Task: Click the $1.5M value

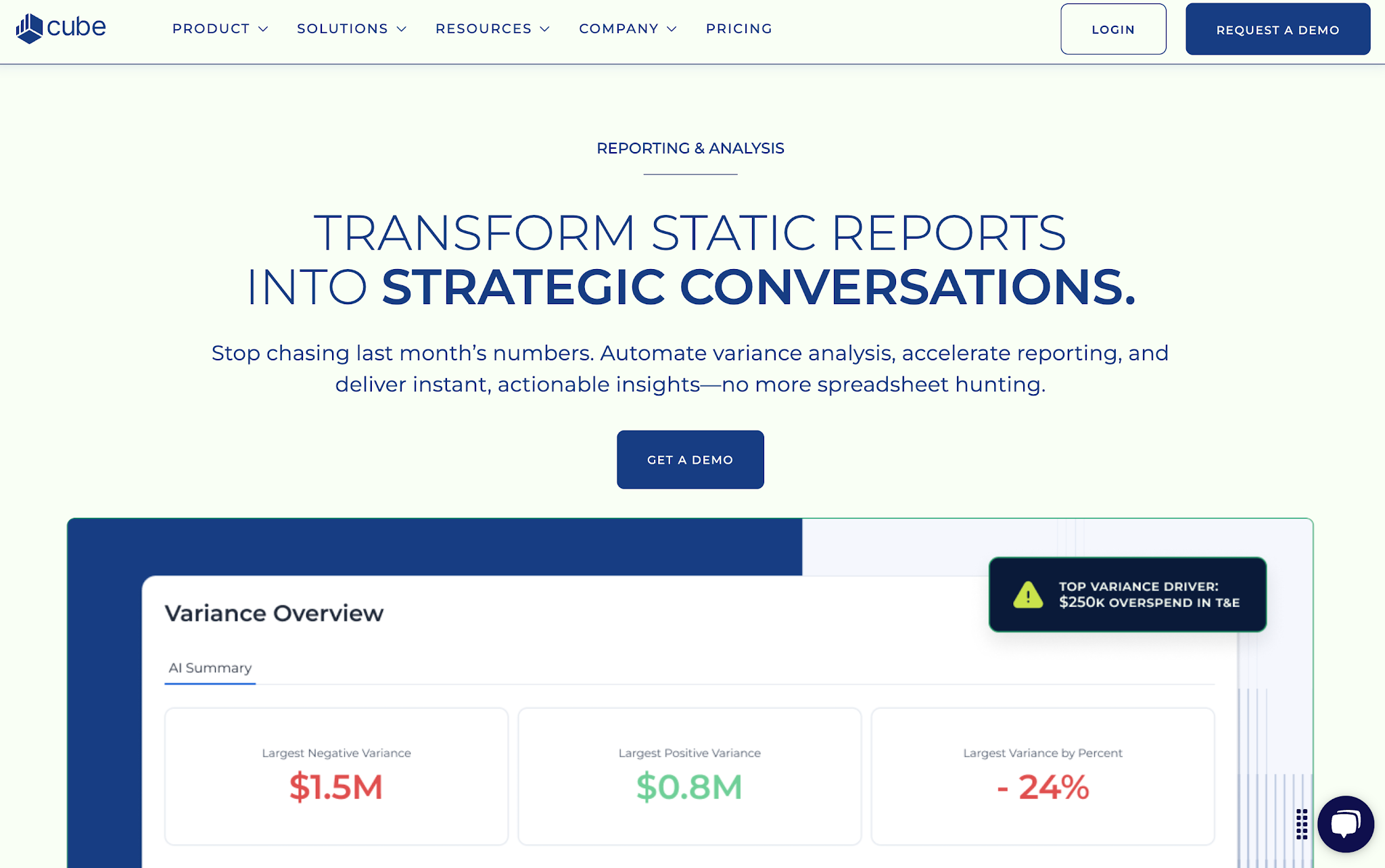Action: pos(336,787)
